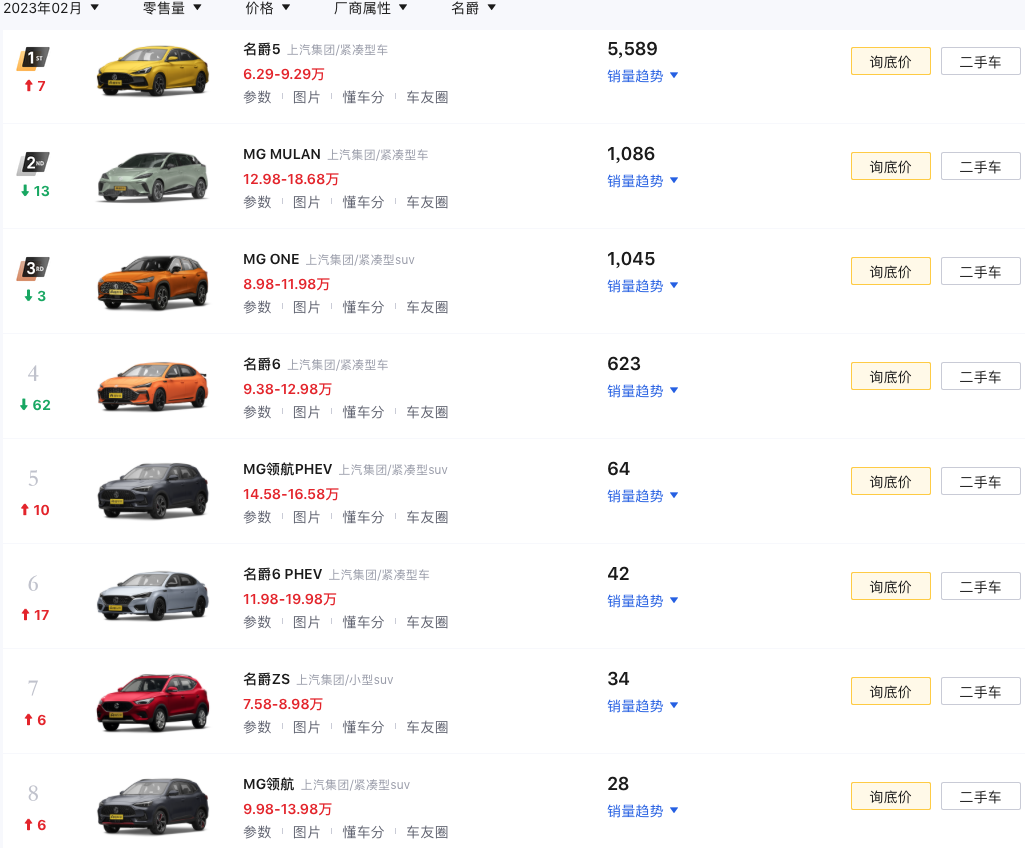1025x848 pixels.
Task: Open the MG ONE model title
Action: pos(271,260)
